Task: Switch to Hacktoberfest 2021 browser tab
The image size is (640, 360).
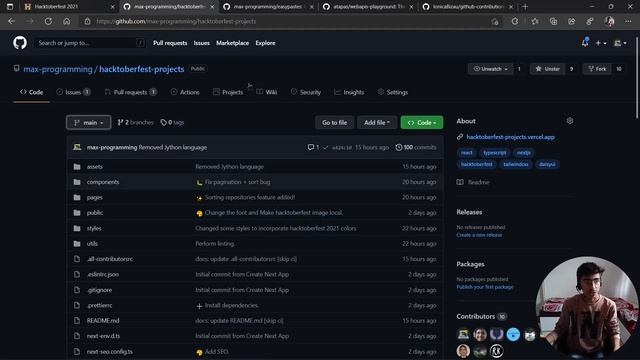Action: [69, 7]
